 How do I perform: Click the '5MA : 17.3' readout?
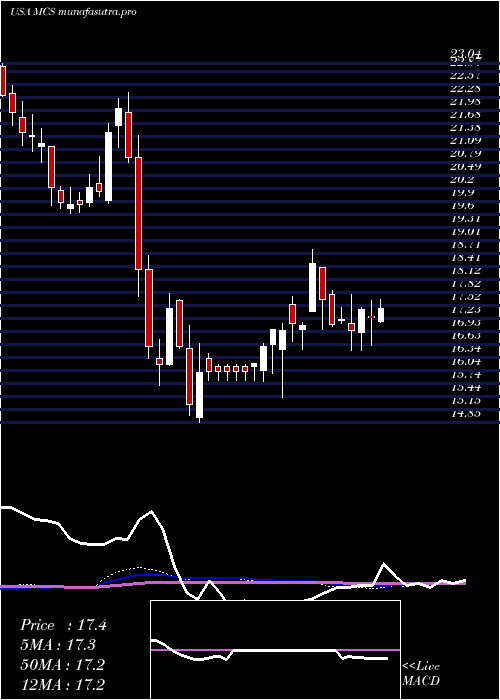coord(58,645)
